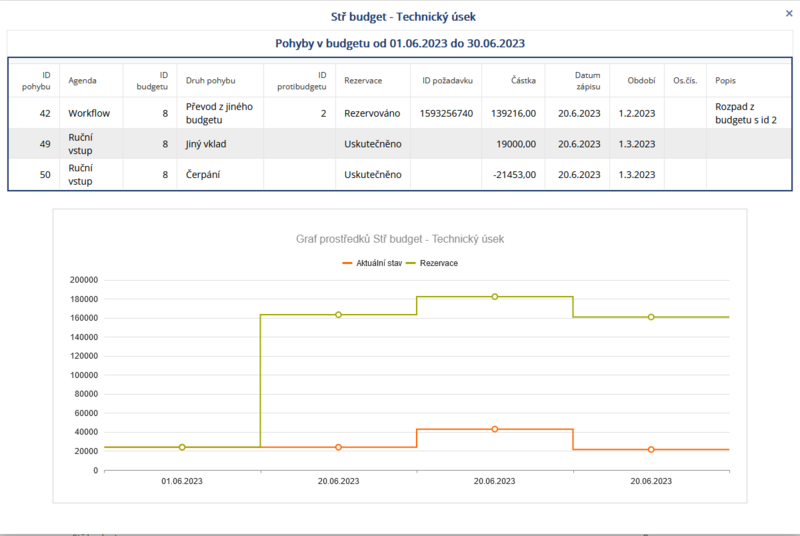Toggle 'Aktuální stav' series in legend

coord(372,263)
